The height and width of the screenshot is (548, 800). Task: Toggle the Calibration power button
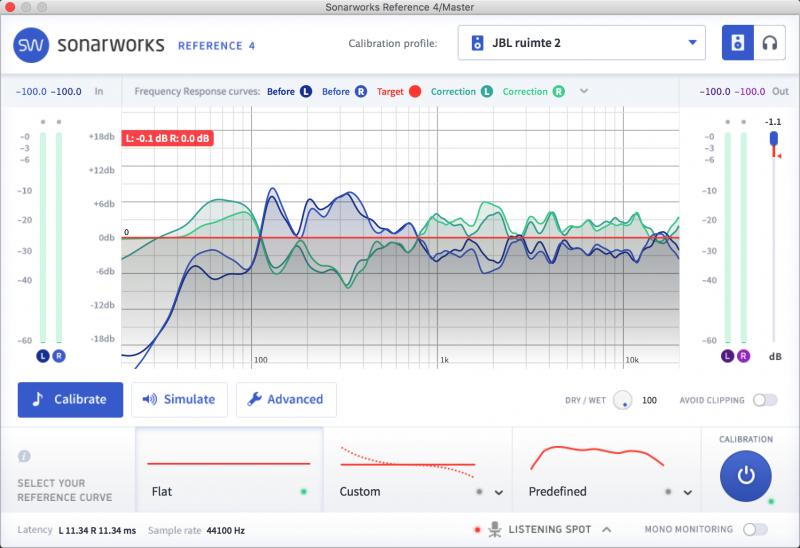[x=745, y=476]
